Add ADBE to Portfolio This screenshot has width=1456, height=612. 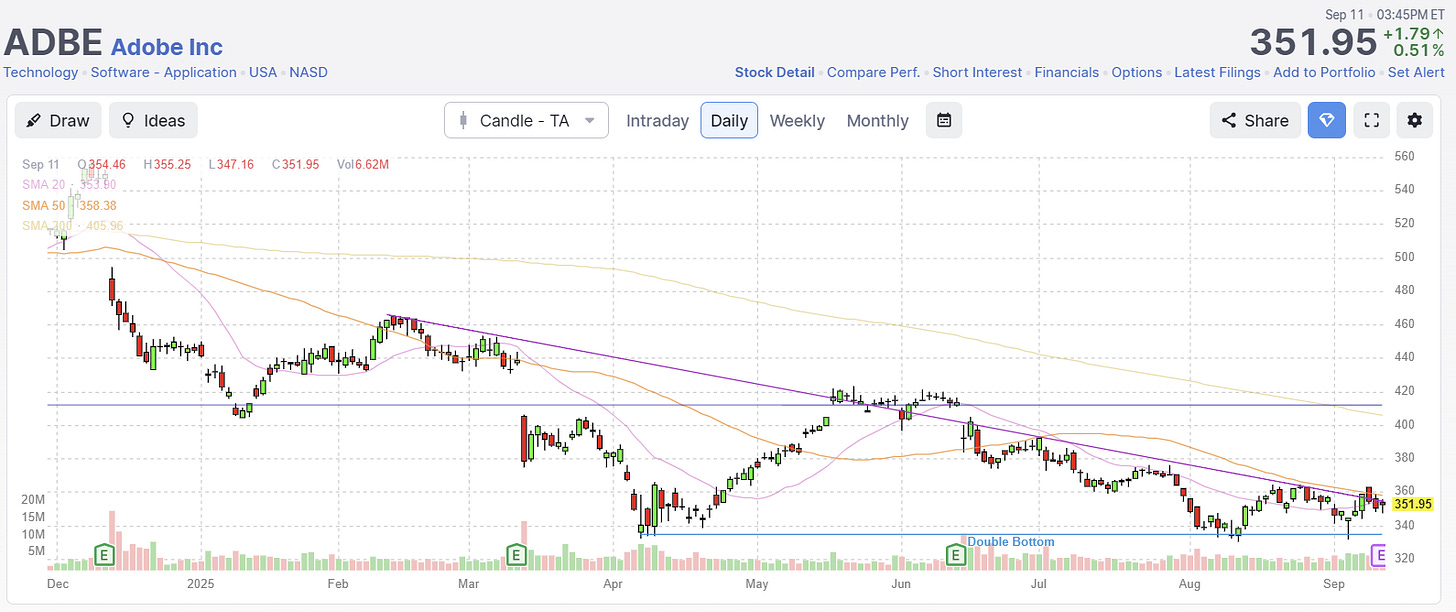[1324, 72]
